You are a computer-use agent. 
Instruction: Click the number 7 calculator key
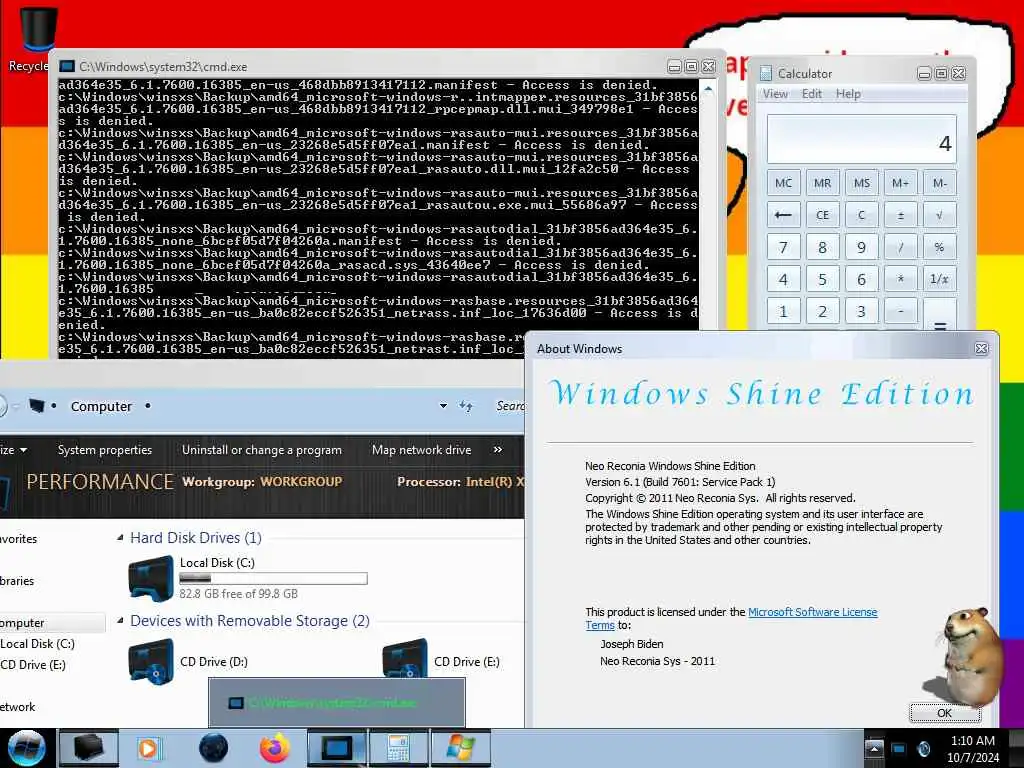click(x=783, y=247)
